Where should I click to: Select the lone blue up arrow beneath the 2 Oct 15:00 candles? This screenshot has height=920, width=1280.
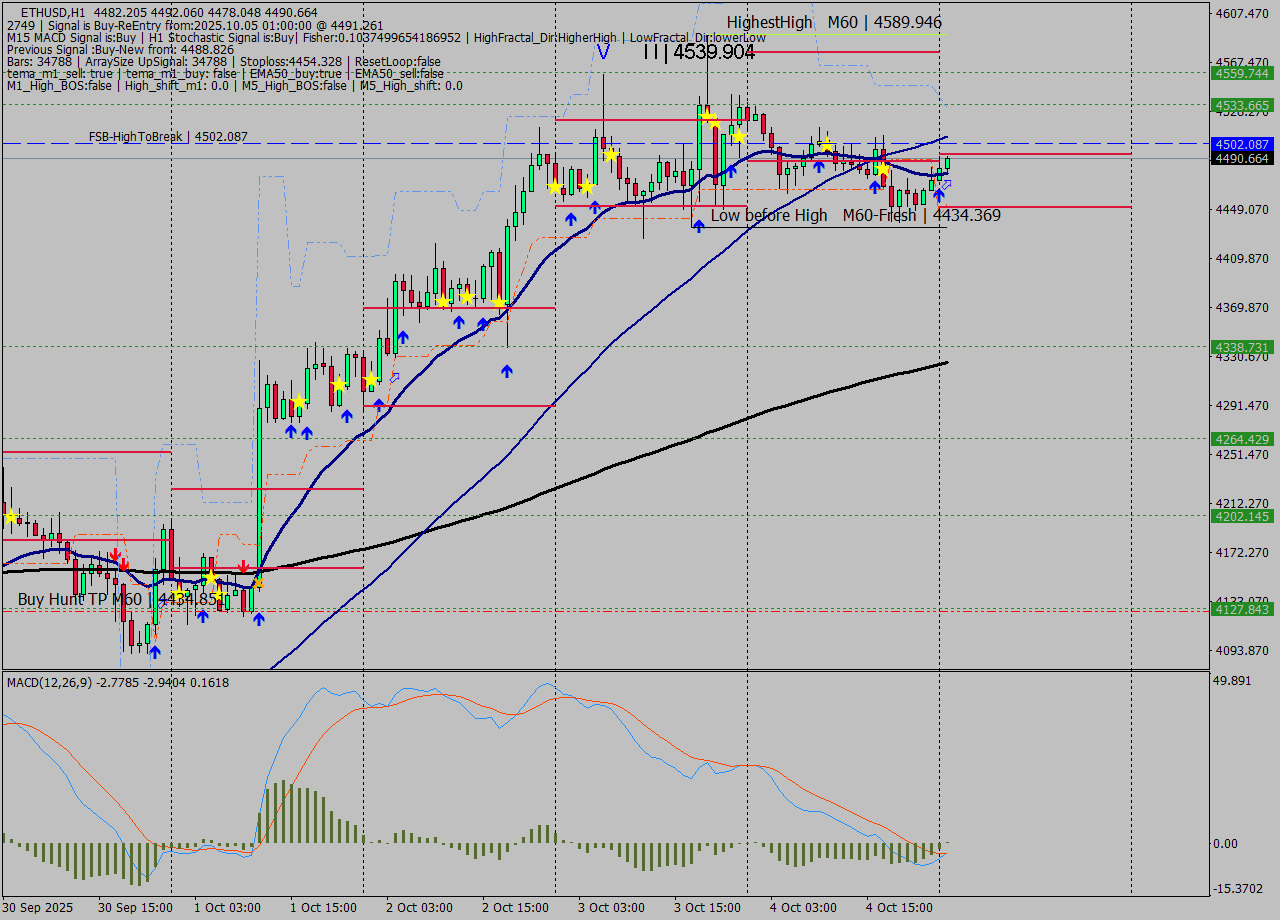click(x=507, y=371)
